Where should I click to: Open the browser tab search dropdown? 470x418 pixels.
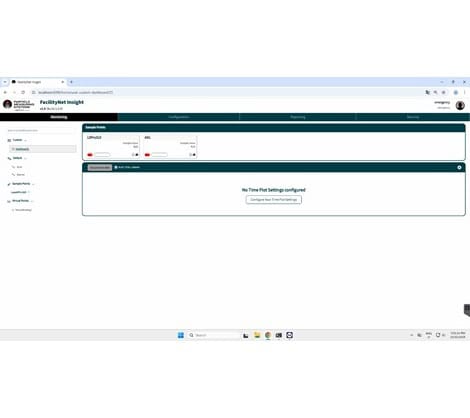5,82
